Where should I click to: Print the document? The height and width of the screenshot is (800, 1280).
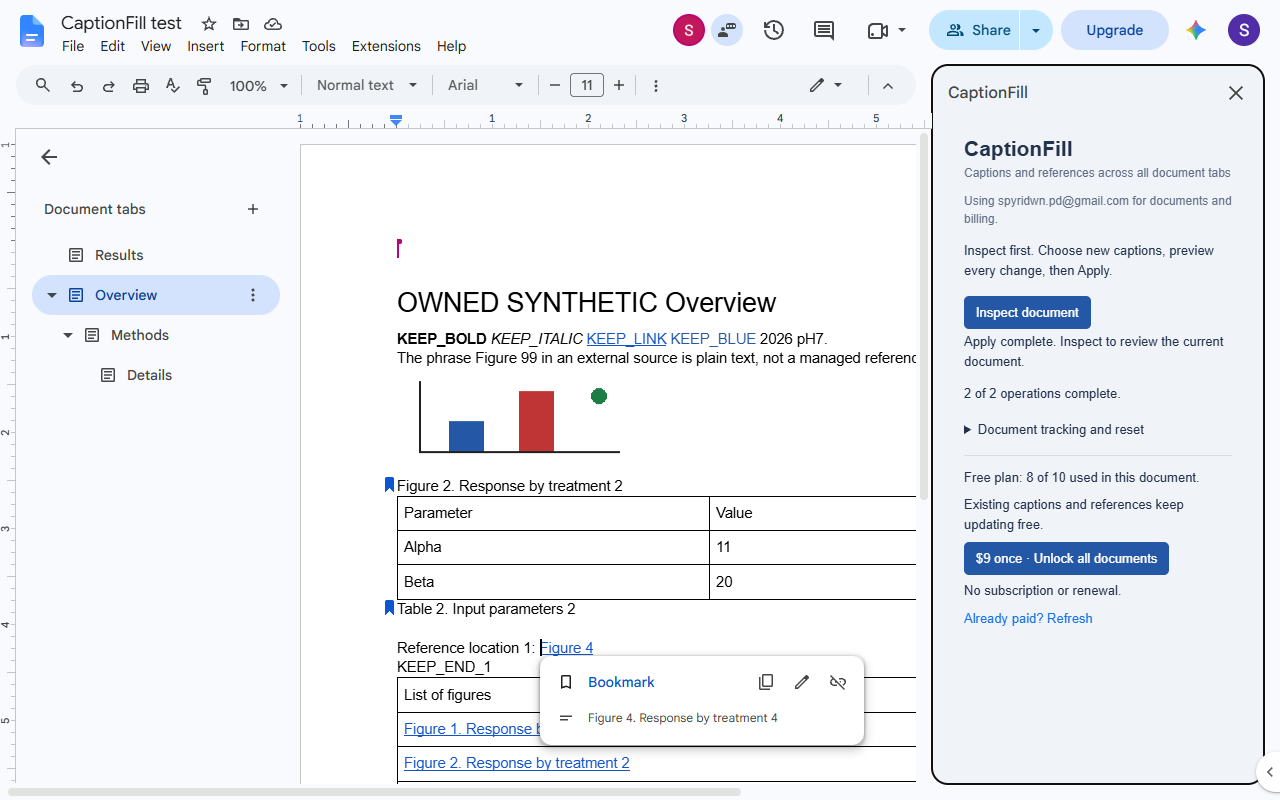pyautogui.click(x=141, y=86)
